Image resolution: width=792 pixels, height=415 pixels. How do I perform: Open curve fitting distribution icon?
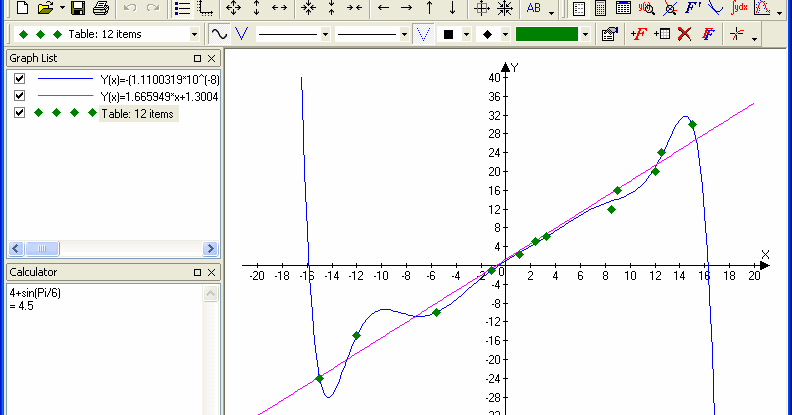coord(762,8)
